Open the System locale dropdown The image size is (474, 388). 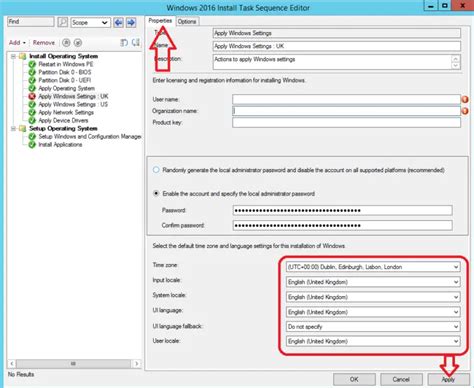pyautogui.click(x=373, y=297)
